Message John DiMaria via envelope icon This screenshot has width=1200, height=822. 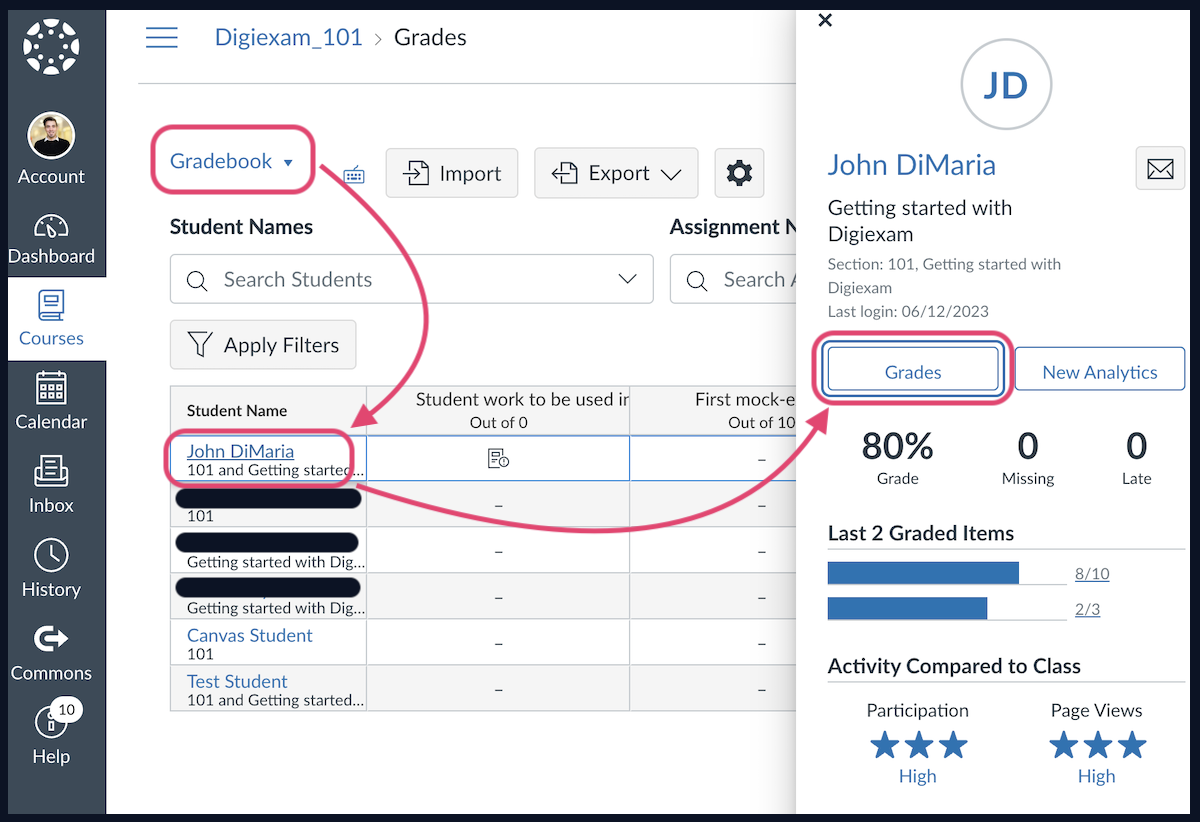[1160, 168]
